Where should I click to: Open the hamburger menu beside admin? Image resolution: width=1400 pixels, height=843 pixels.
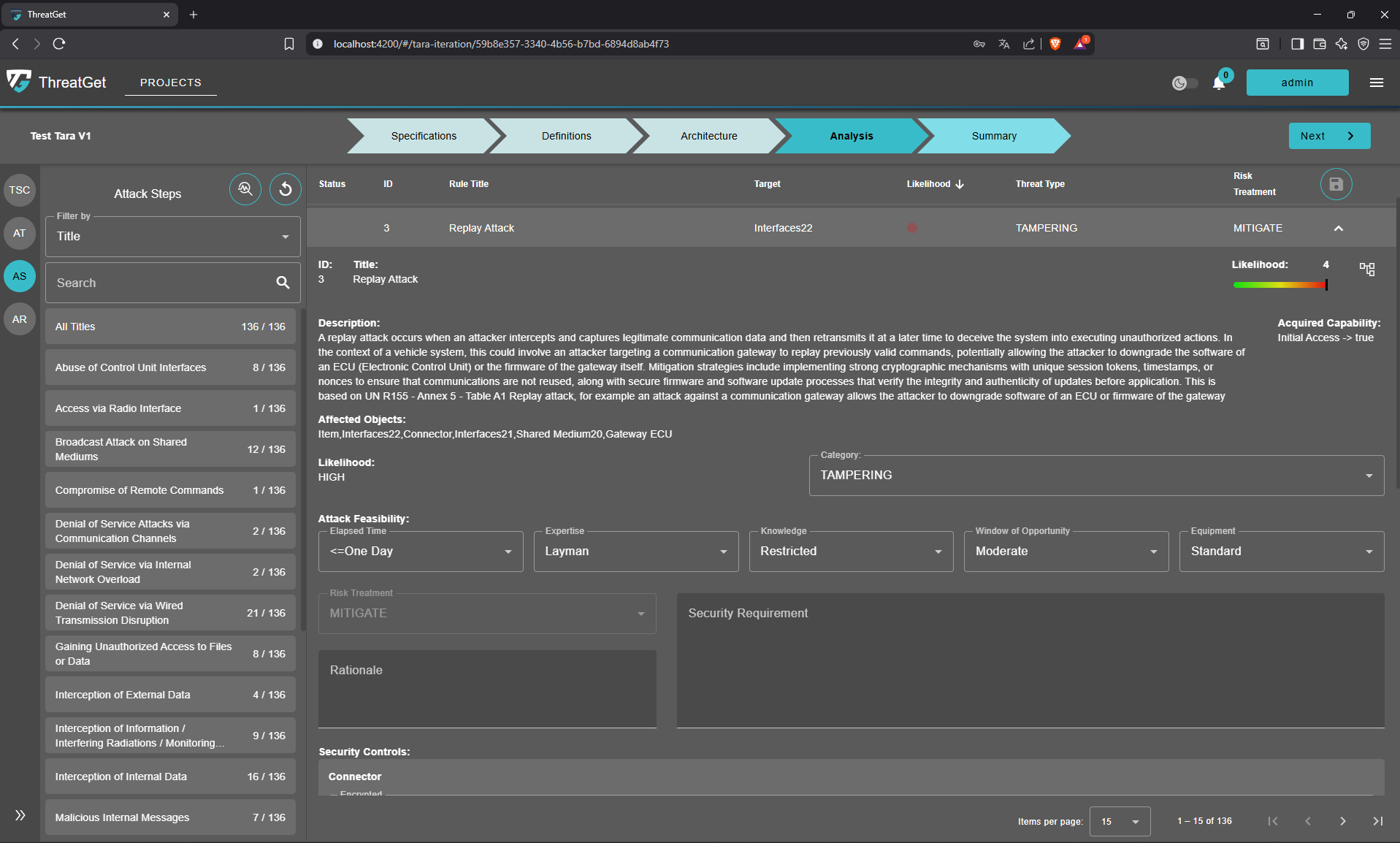[x=1377, y=83]
